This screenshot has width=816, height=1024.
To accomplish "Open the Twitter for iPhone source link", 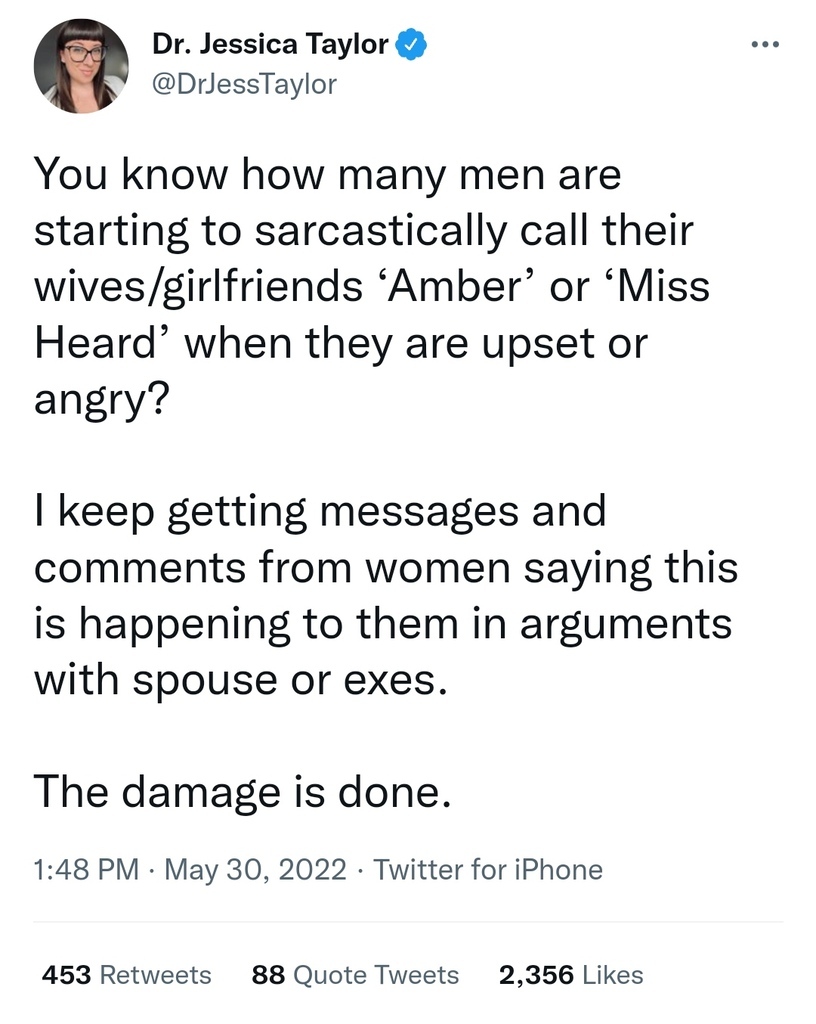I will [488, 870].
